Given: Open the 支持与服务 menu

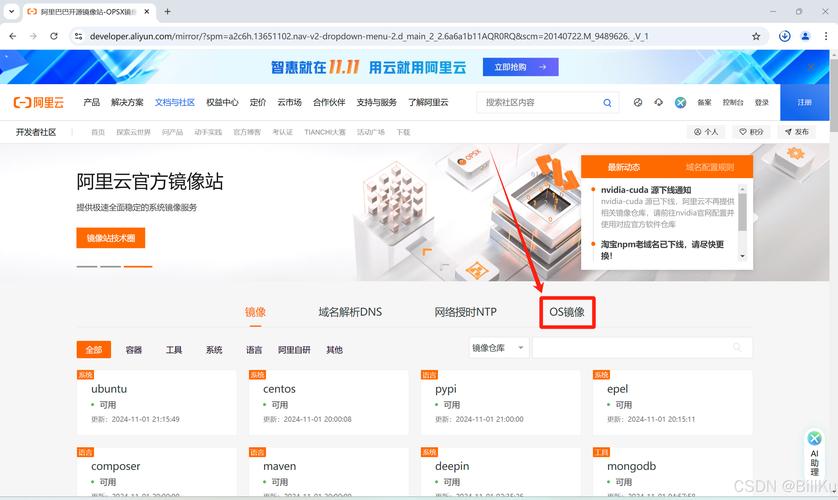Looking at the screenshot, I should coord(376,102).
